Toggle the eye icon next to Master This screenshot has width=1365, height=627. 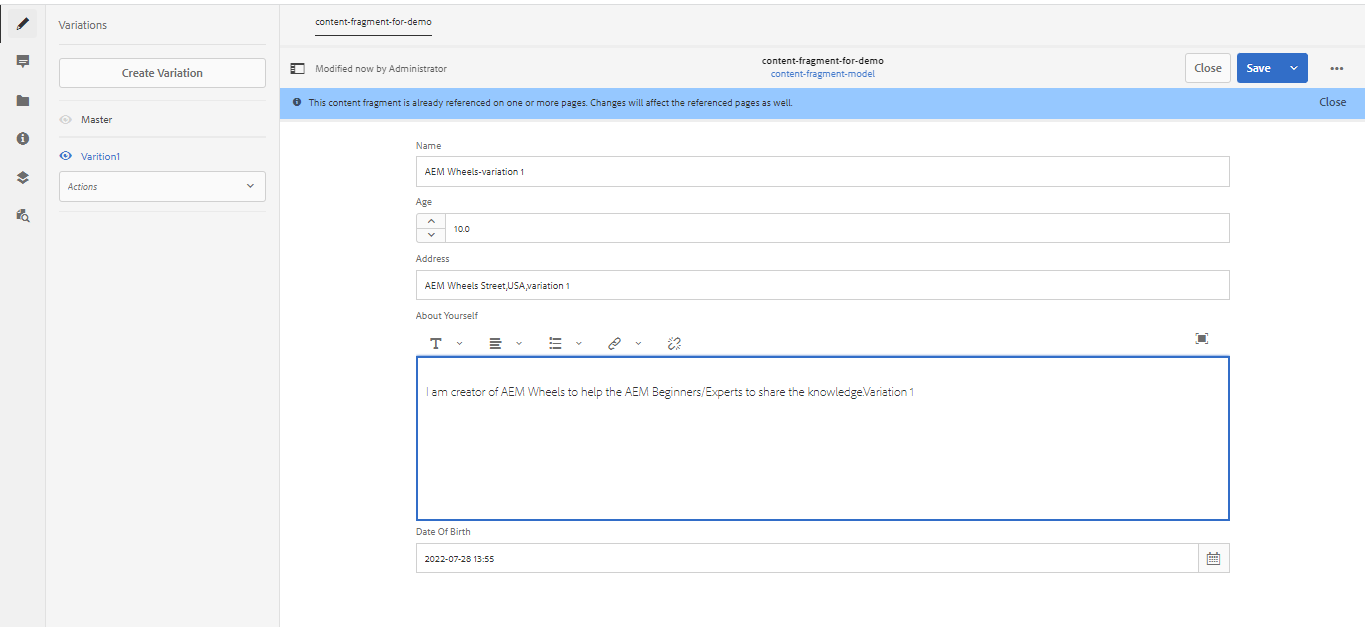[66, 119]
